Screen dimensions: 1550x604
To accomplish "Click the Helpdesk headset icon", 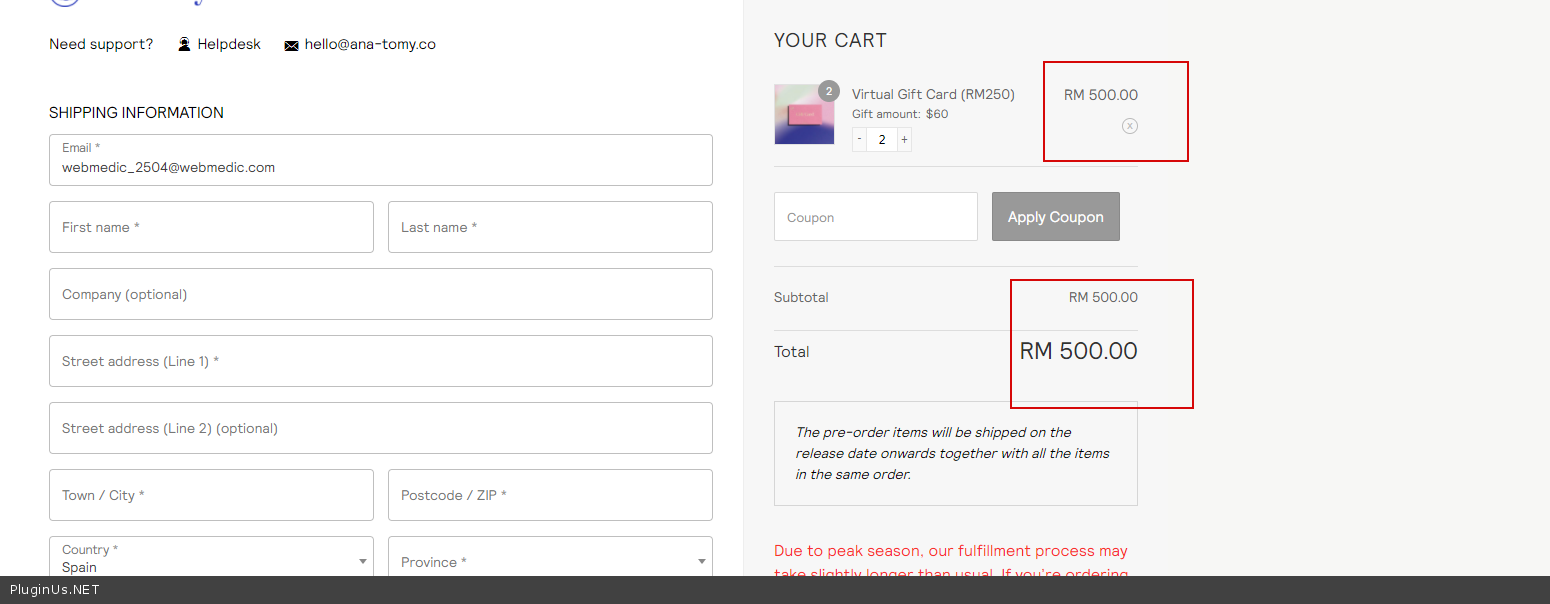I will coord(184,44).
